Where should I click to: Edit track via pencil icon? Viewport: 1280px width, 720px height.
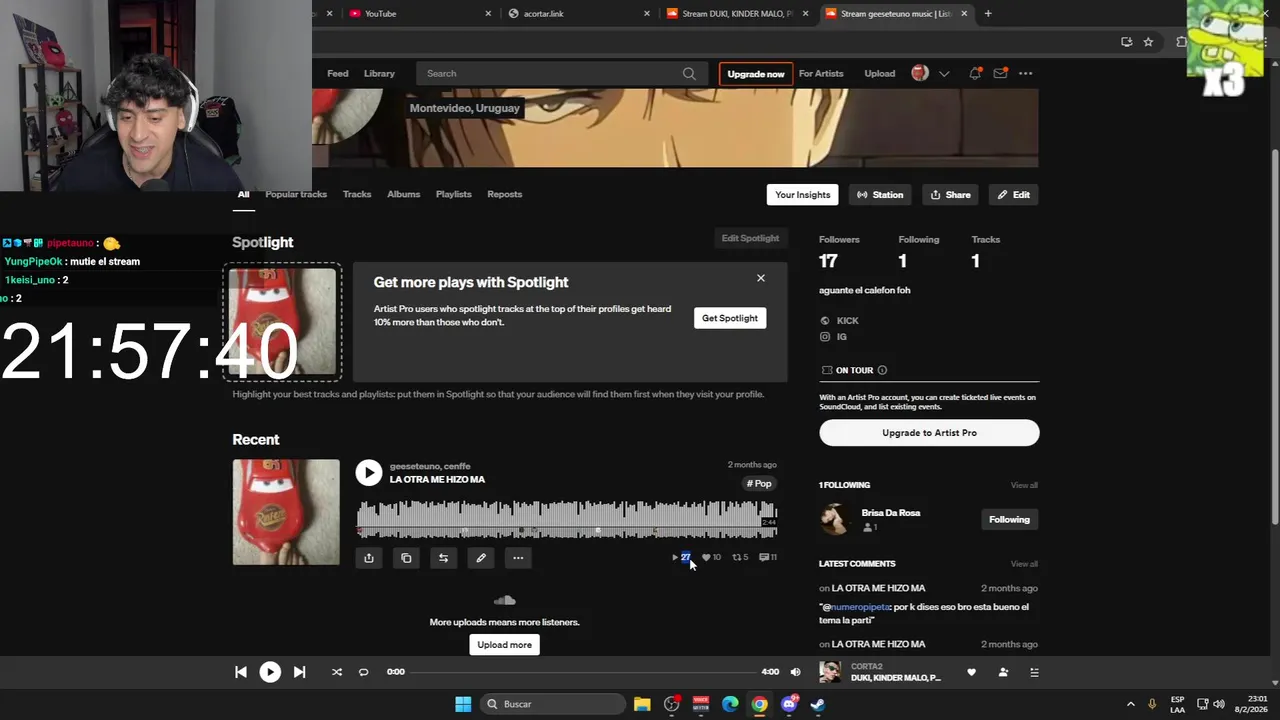(481, 558)
